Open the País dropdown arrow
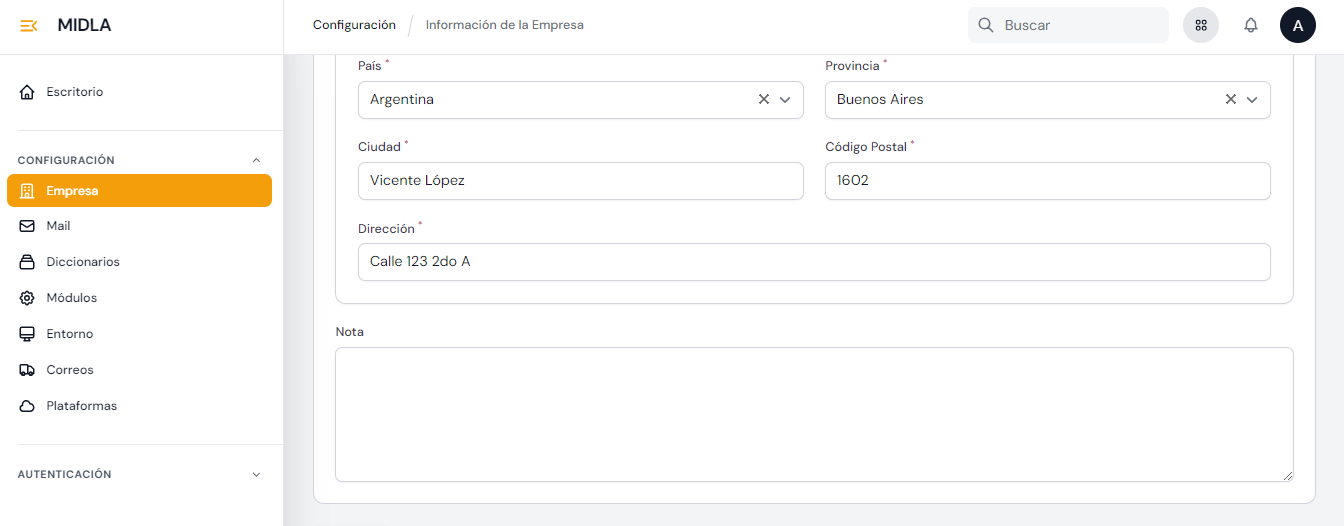The height and width of the screenshot is (526, 1344). [785, 99]
